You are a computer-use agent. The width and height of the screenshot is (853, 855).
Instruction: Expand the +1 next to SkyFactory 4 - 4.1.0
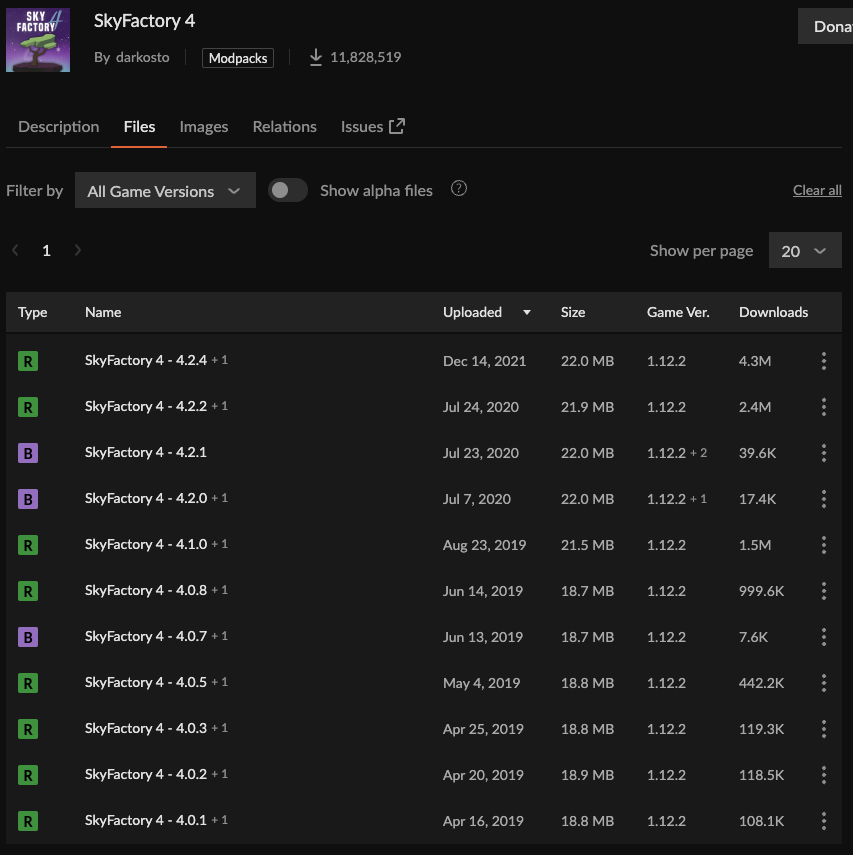(220, 544)
